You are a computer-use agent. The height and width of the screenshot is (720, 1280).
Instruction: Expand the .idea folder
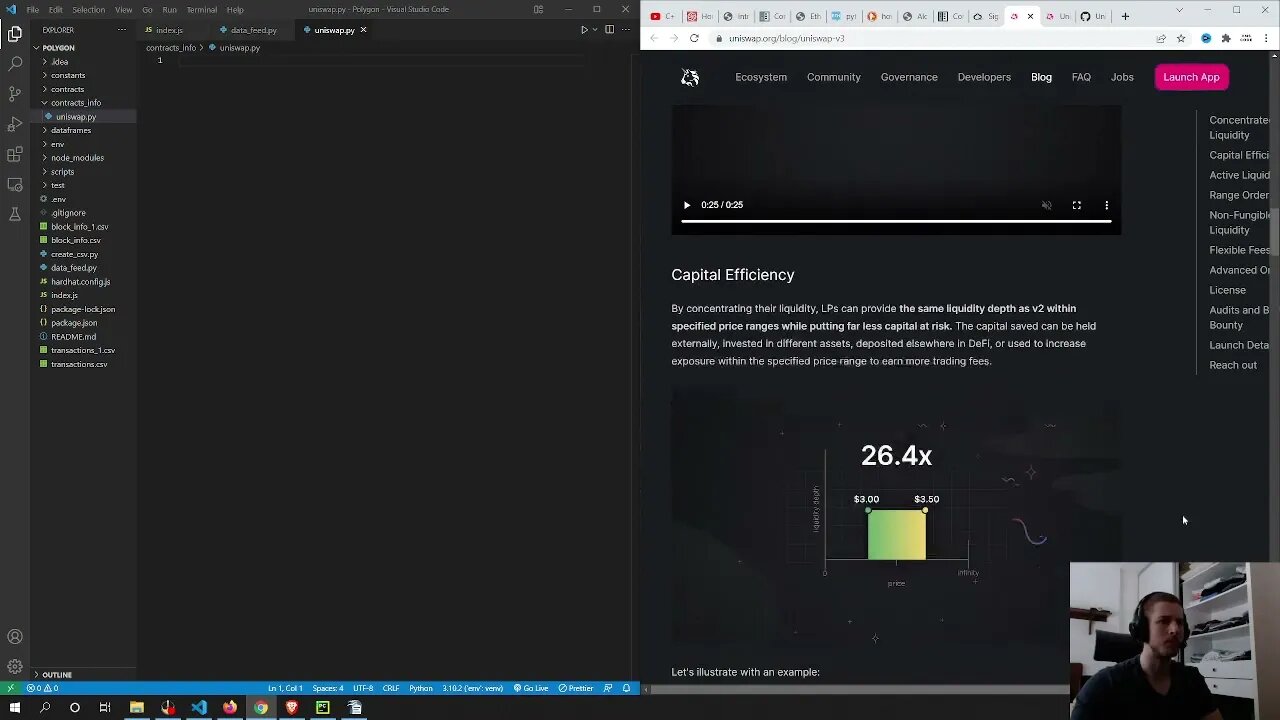(59, 62)
